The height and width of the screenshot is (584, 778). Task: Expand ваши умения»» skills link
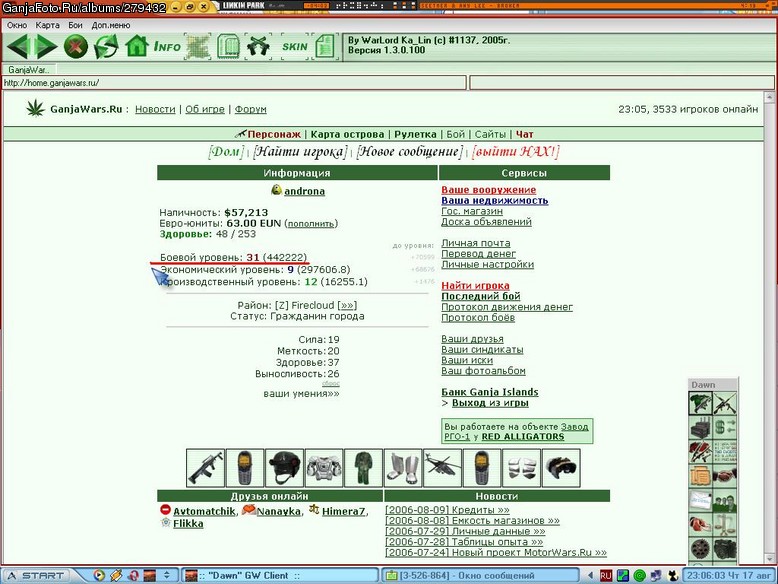301,394
